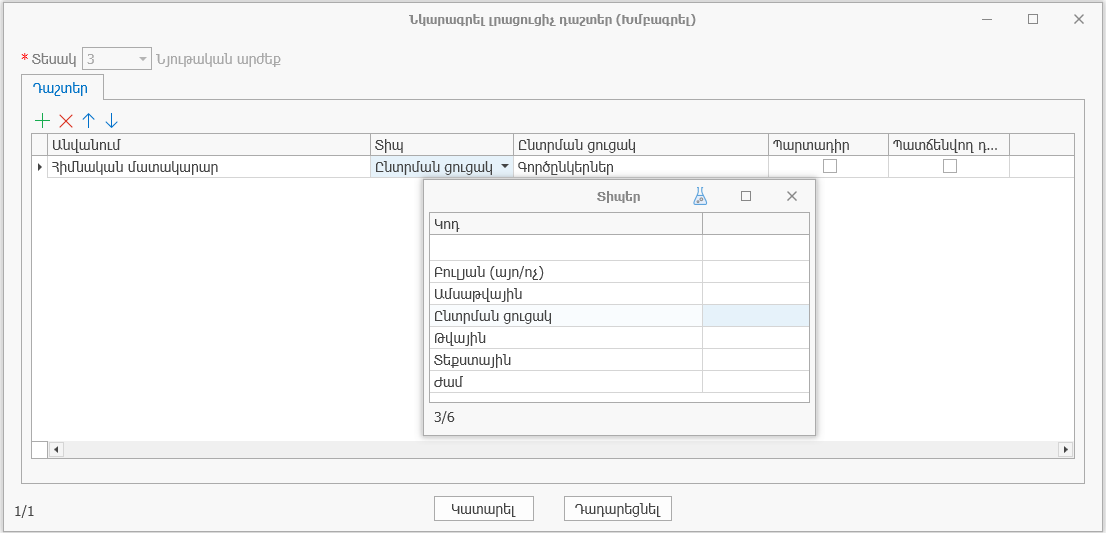Select Թվային type option
This screenshot has height=533, width=1106.
click(566, 338)
